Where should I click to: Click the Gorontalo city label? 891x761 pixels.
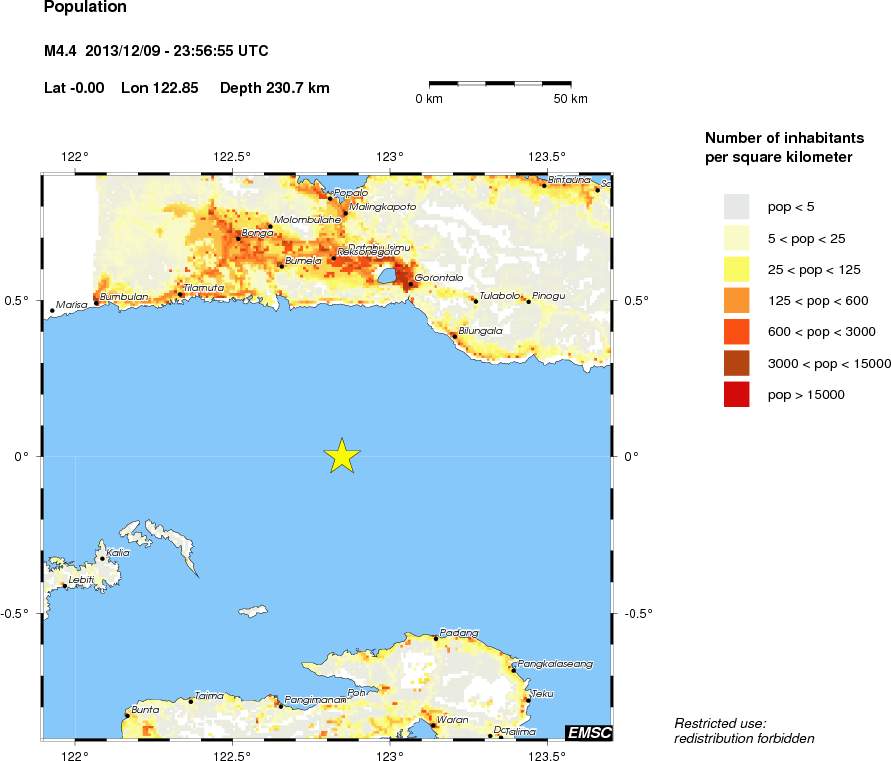coord(439,278)
